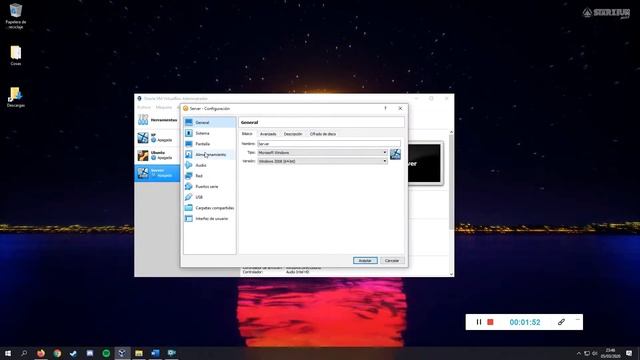Stop the screen recording
The height and width of the screenshot is (360, 640).
tap(490, 322)
